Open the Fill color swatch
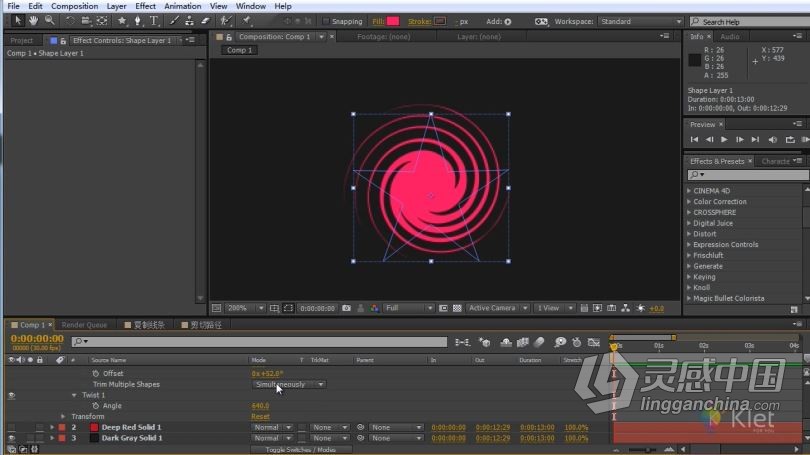The width and height of the screenshot is (810, 455). point(393,21)
